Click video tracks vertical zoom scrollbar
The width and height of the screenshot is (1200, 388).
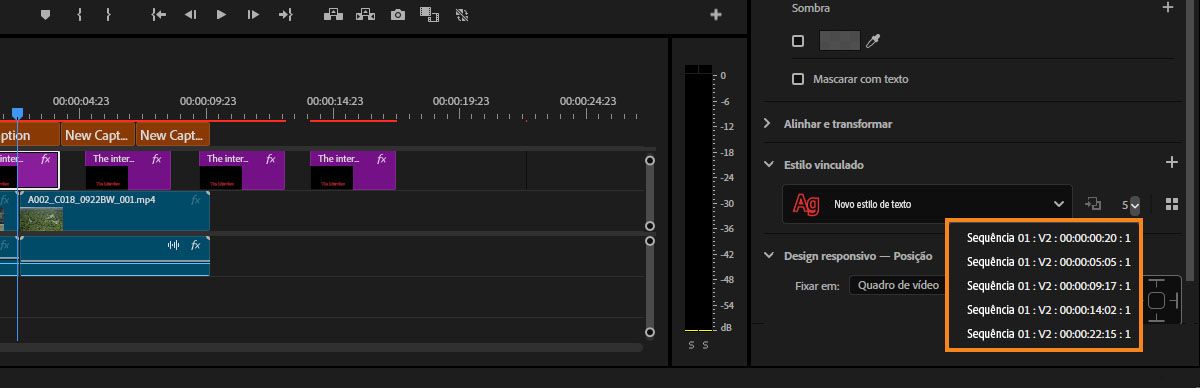point(650,193)
